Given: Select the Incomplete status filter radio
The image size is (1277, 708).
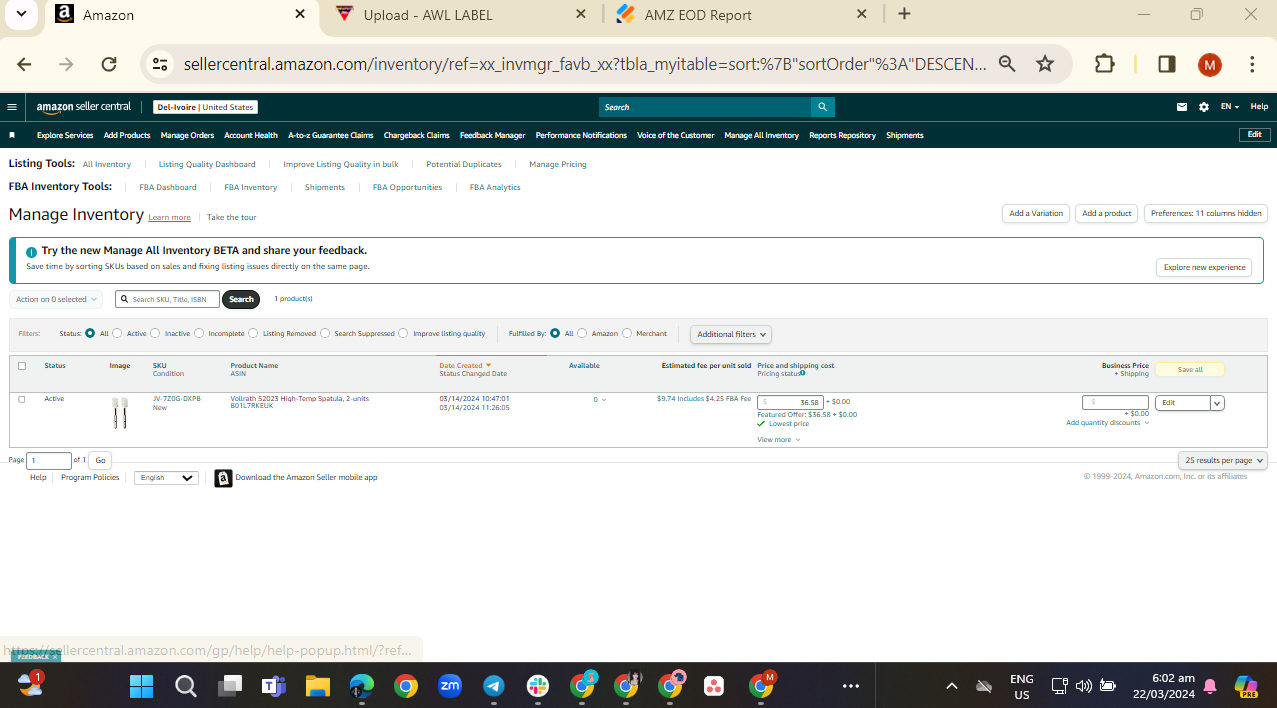Looking at the screenshot, I should tap(199, 333).
